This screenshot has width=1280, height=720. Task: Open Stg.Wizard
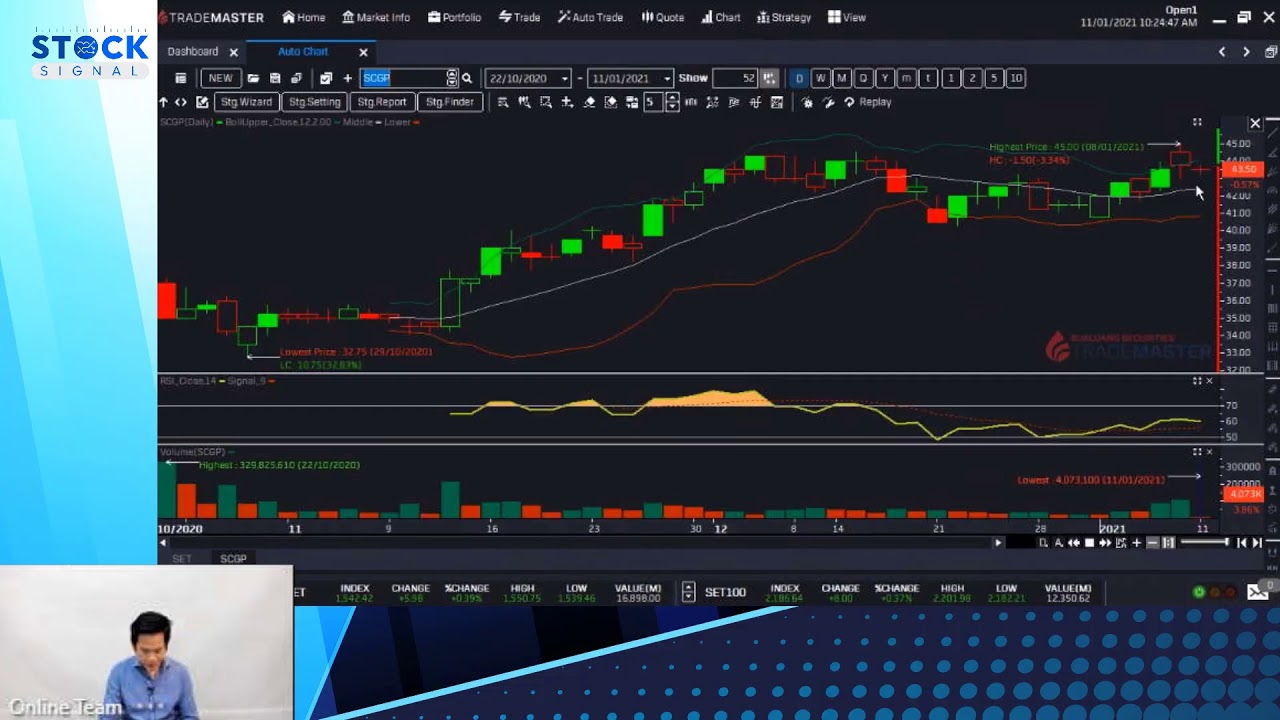(246, 102)
